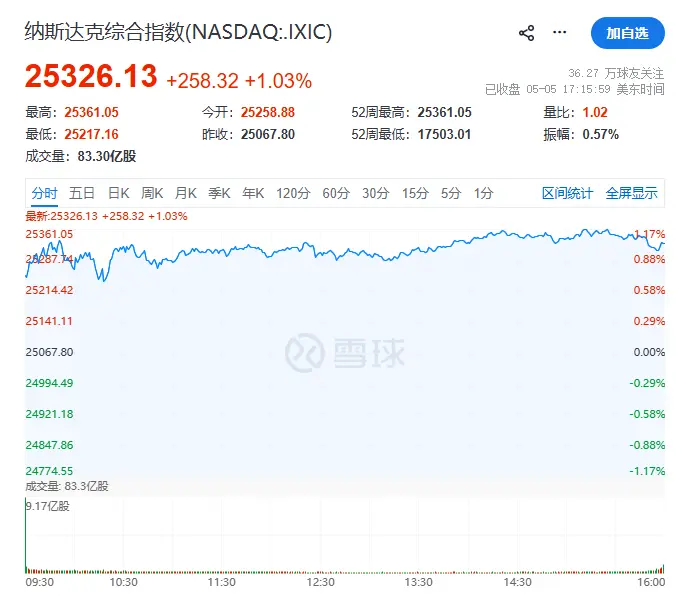Switch to 周K chart tab
Viewport: 683px width, 607px height.
coord(152,193)
